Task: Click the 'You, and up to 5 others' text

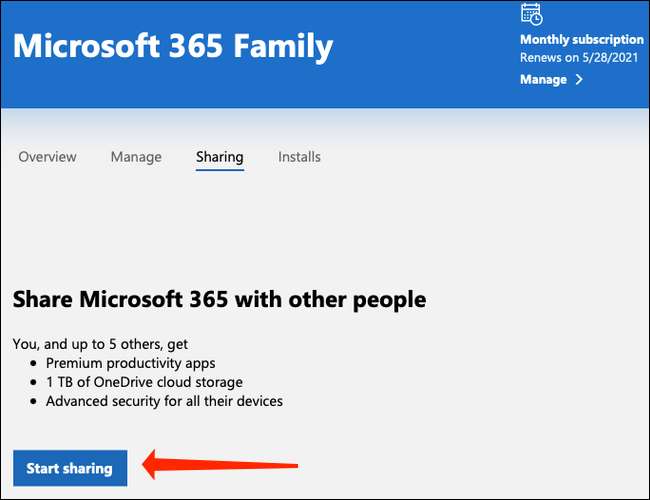Action: [100, 344]
